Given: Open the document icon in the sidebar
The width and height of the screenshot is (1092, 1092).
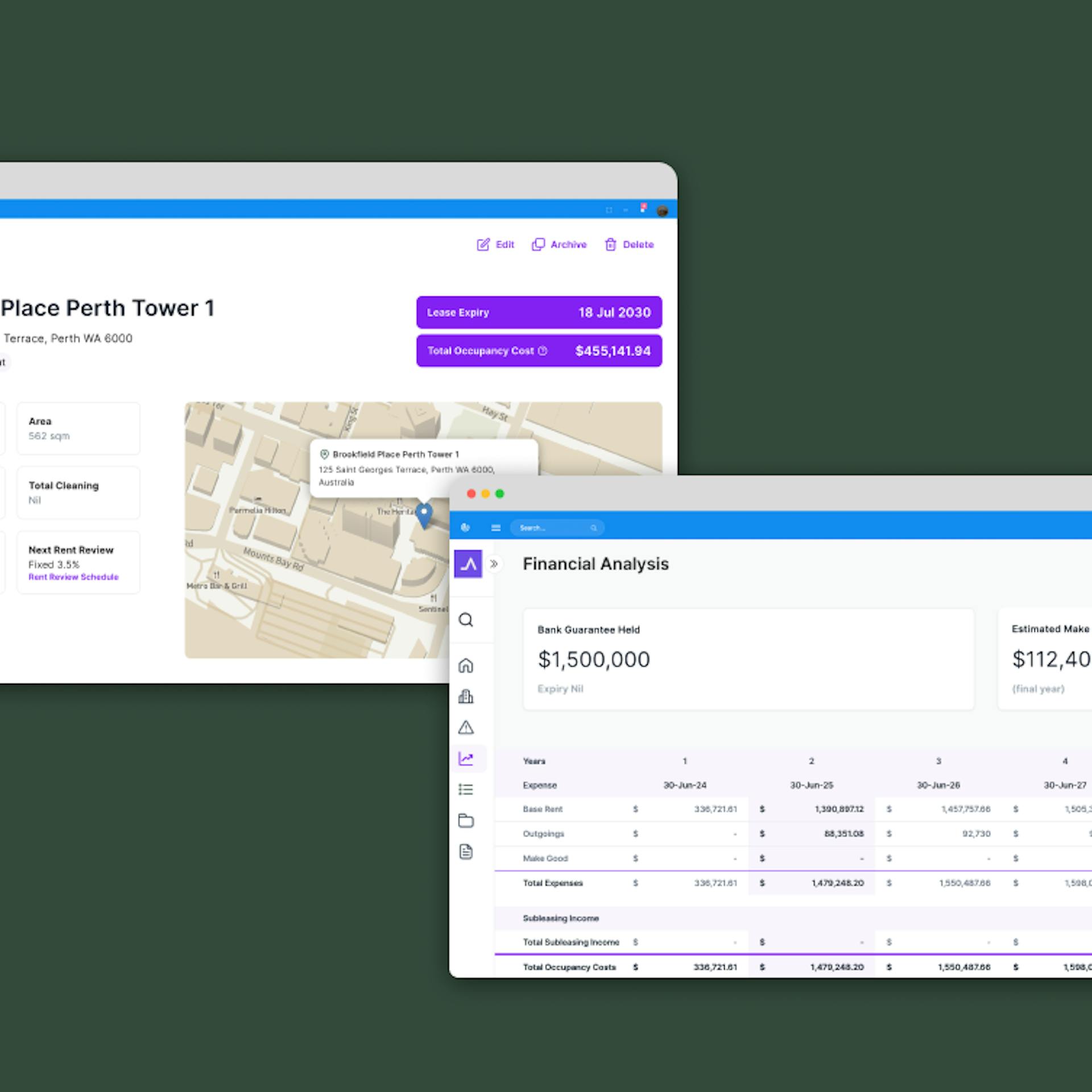Looking at the screenshot, I should pos(466,851).
